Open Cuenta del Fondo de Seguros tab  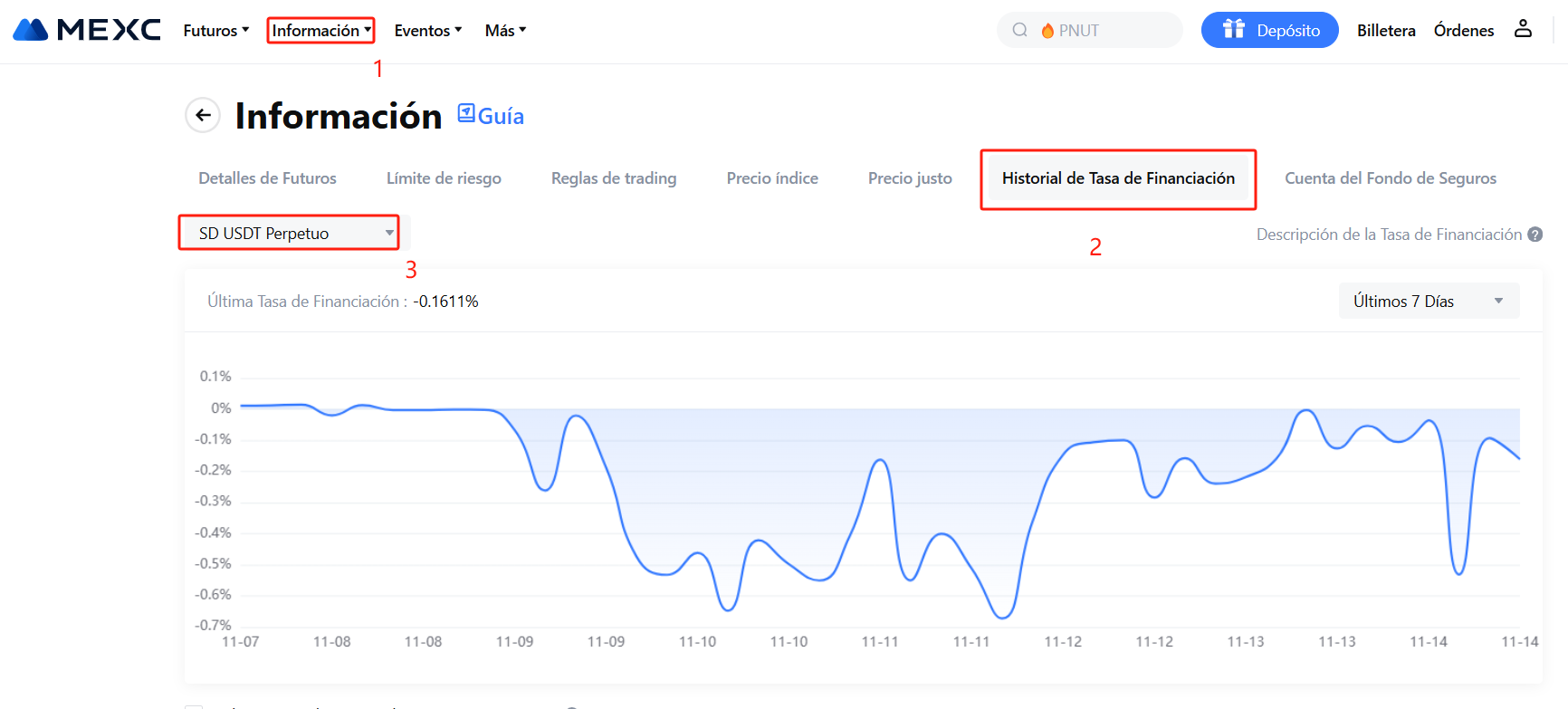[x=1390, y=178]
